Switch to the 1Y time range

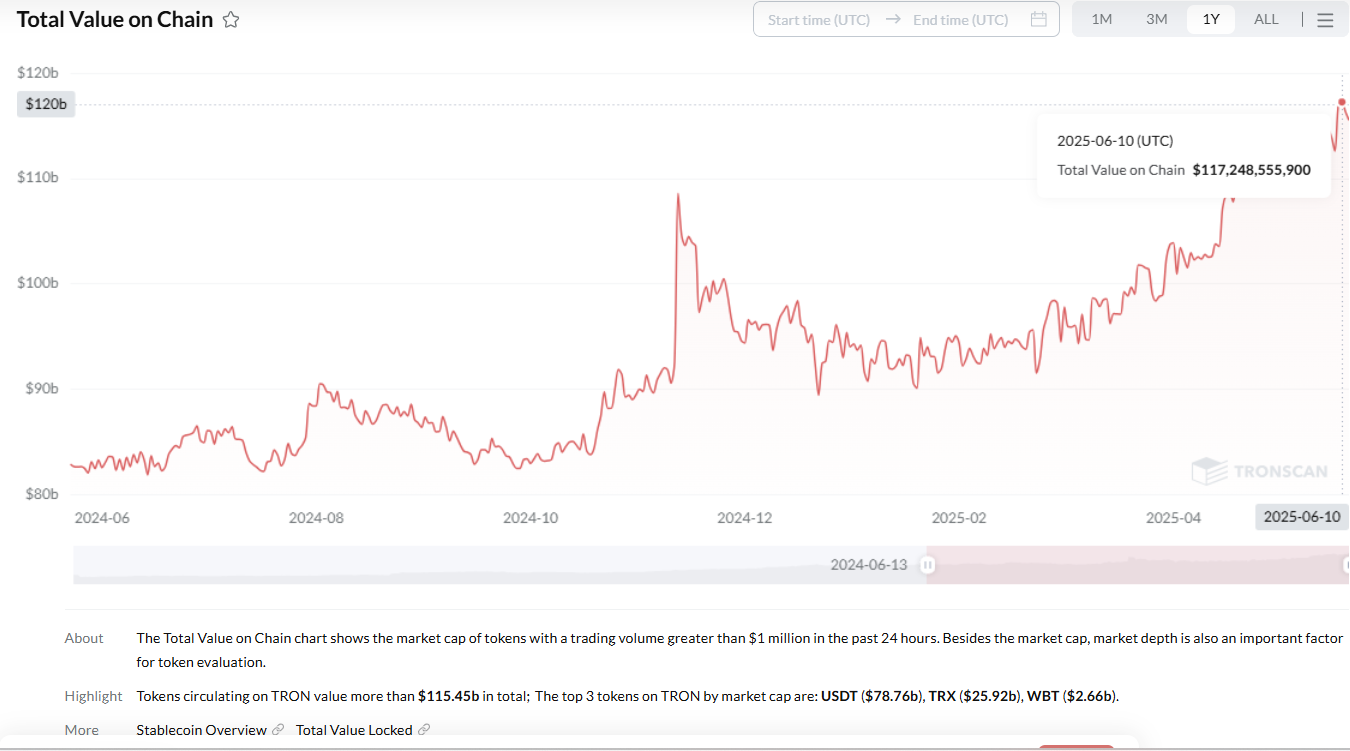point(1211,19)
